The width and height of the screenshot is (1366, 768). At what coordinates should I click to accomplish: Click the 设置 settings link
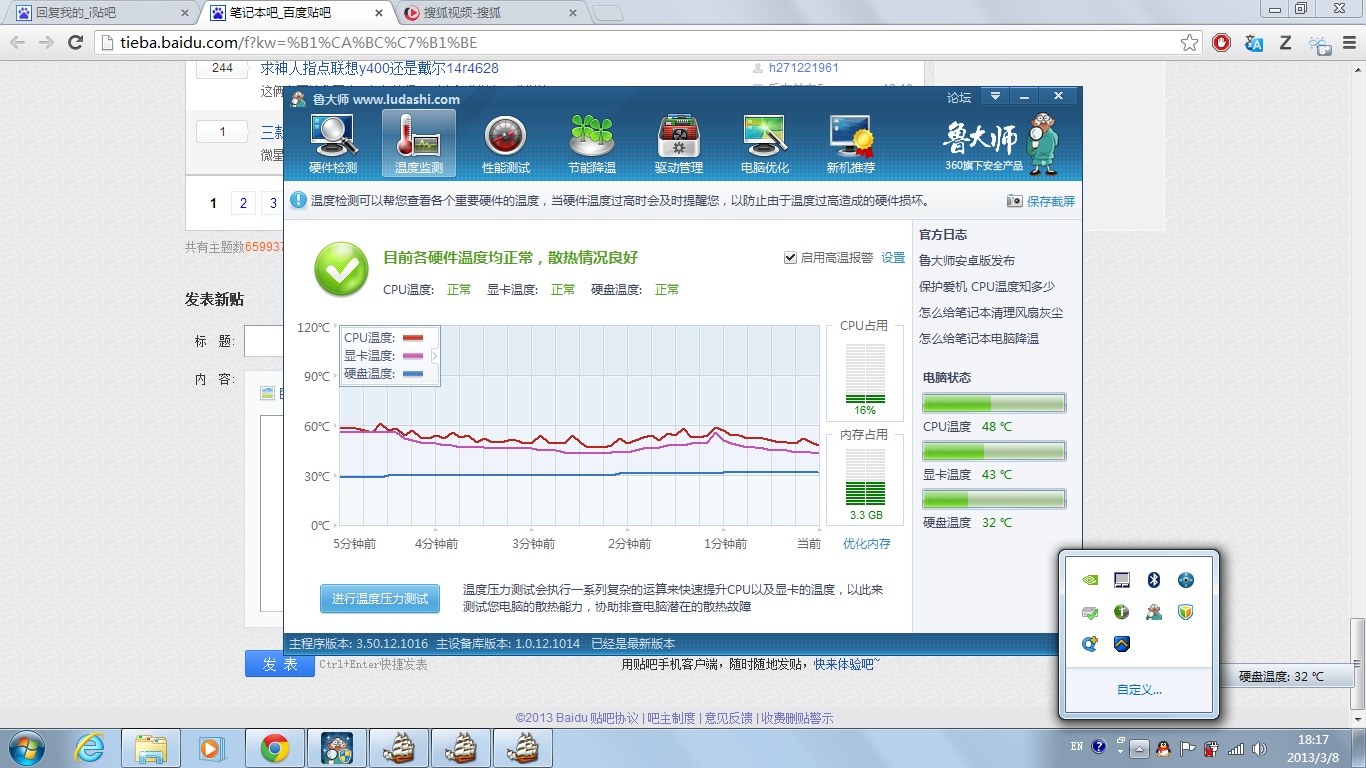pos(893,258)
